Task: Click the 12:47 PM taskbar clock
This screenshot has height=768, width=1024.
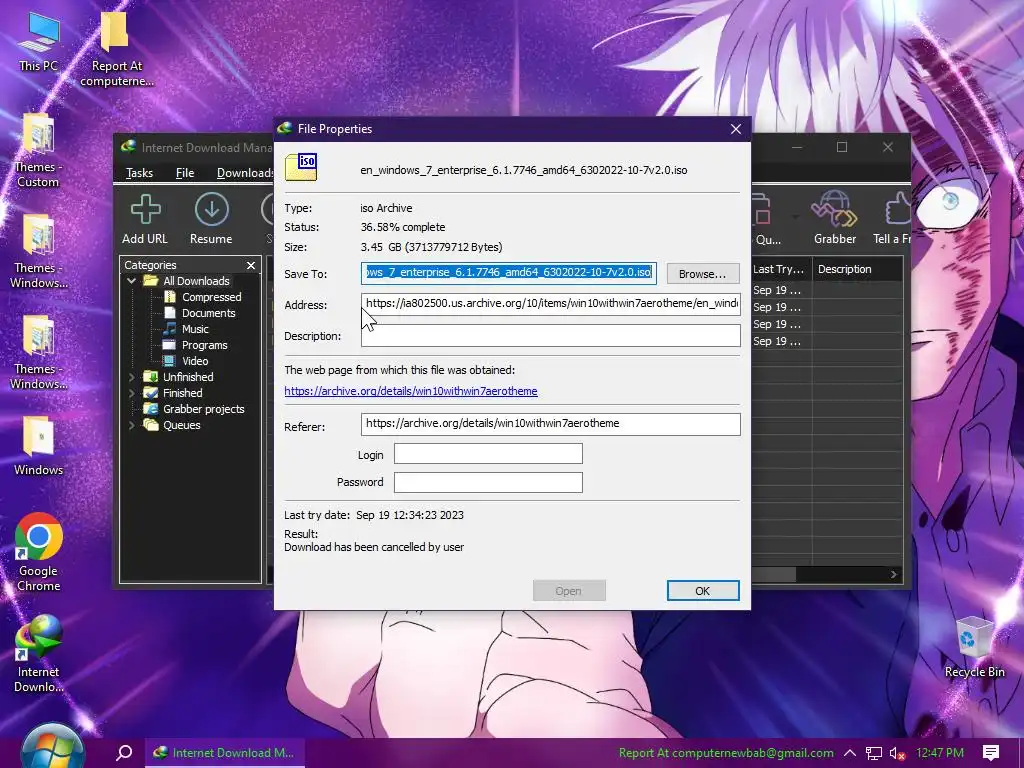Action: coord(940,753)
